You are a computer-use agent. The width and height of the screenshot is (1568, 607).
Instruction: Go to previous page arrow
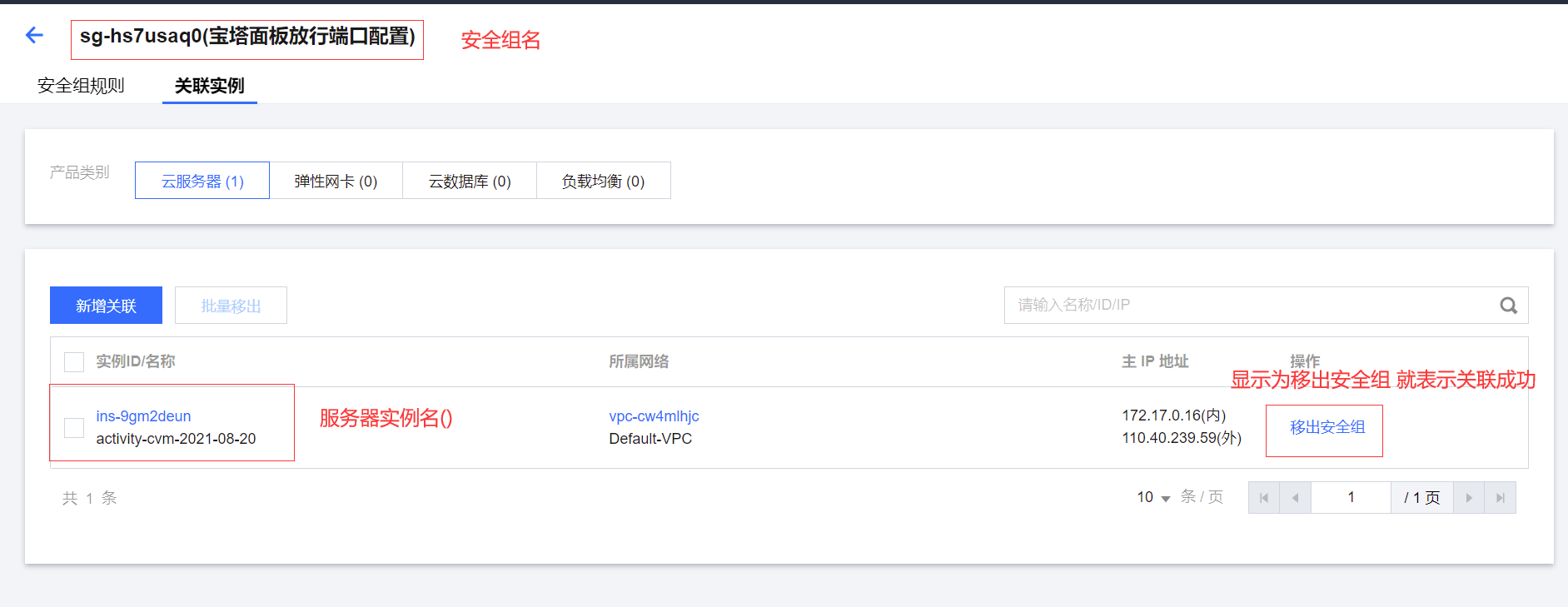1296,498
